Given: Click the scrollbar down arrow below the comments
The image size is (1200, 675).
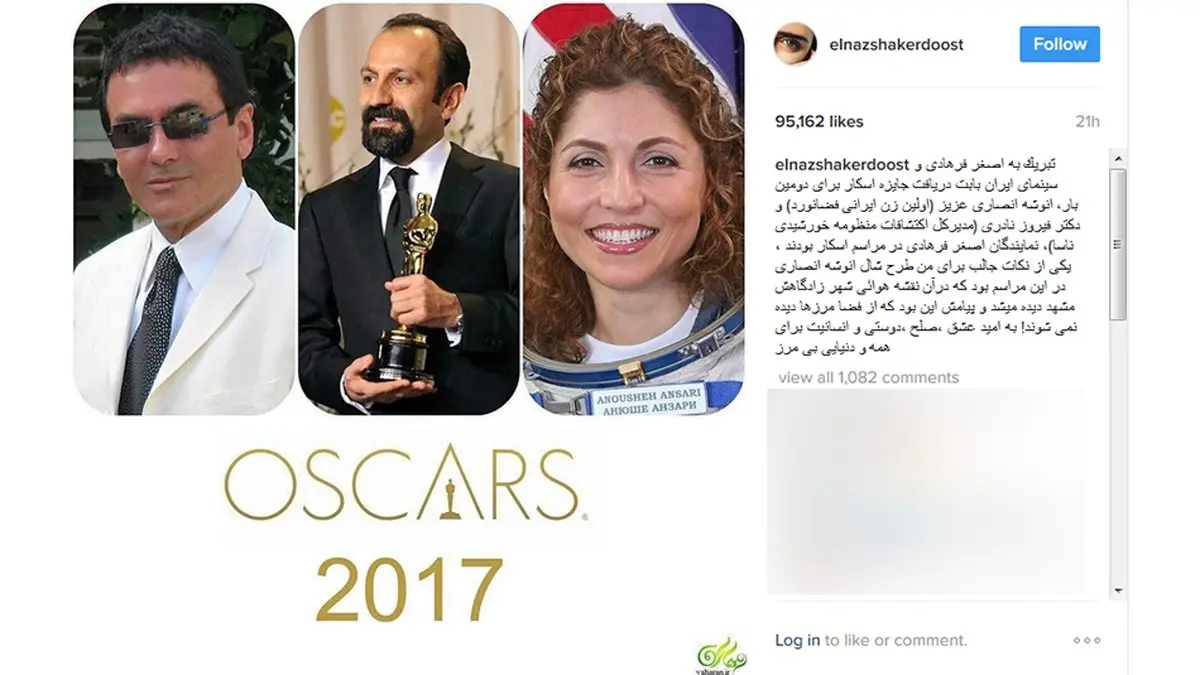Looking at the screenshot, I should click(1117, 590).
